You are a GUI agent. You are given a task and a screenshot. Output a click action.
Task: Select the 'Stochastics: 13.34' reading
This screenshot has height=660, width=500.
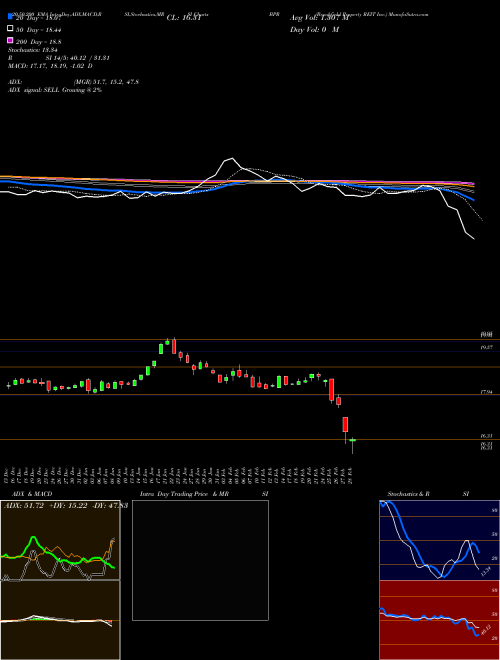coord(32,50)
